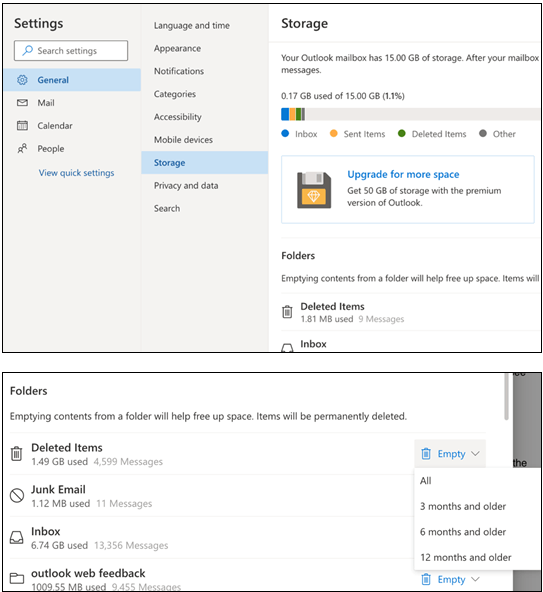Click the orange Sent Items legend dot
This screenshot has width=543, height=592.
click(333, 133)
